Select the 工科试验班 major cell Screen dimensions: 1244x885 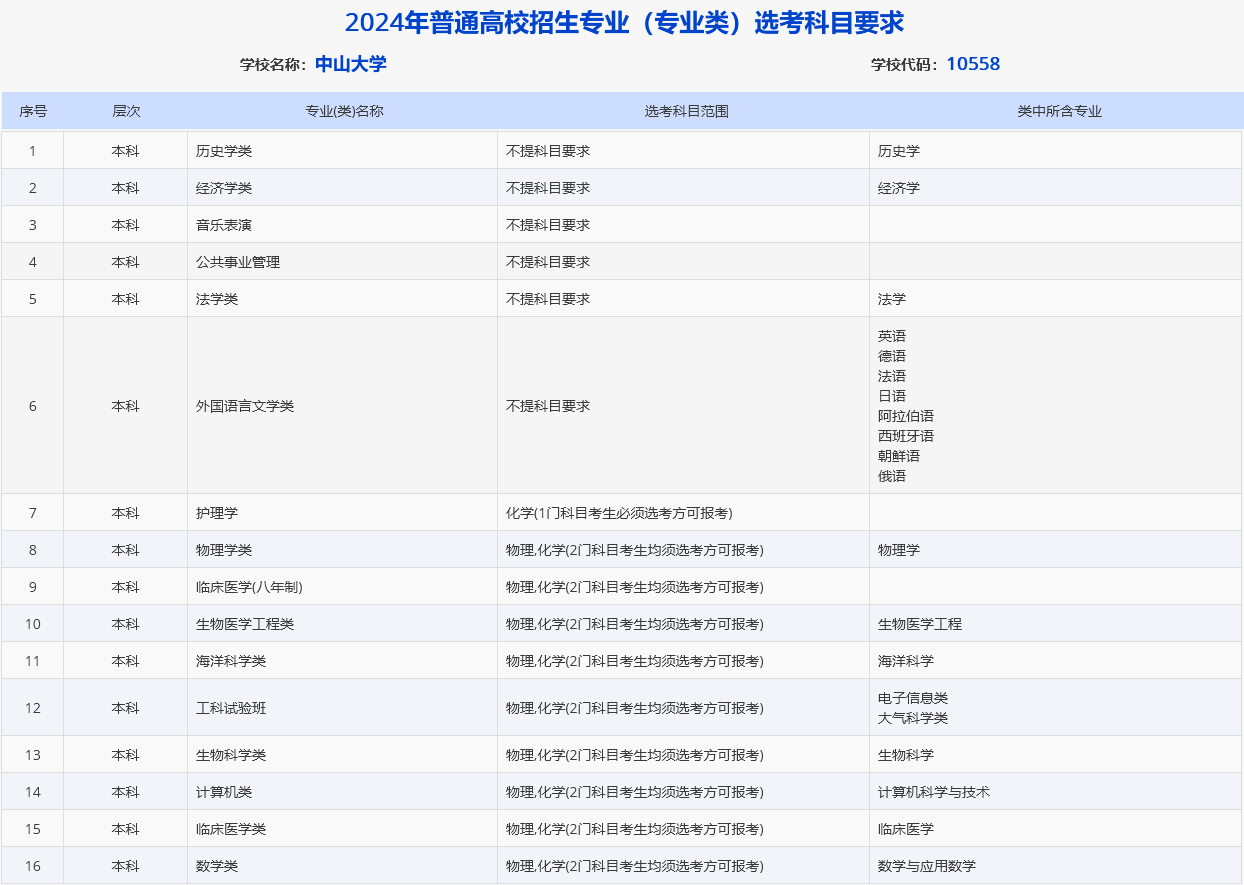click(343, 708)
